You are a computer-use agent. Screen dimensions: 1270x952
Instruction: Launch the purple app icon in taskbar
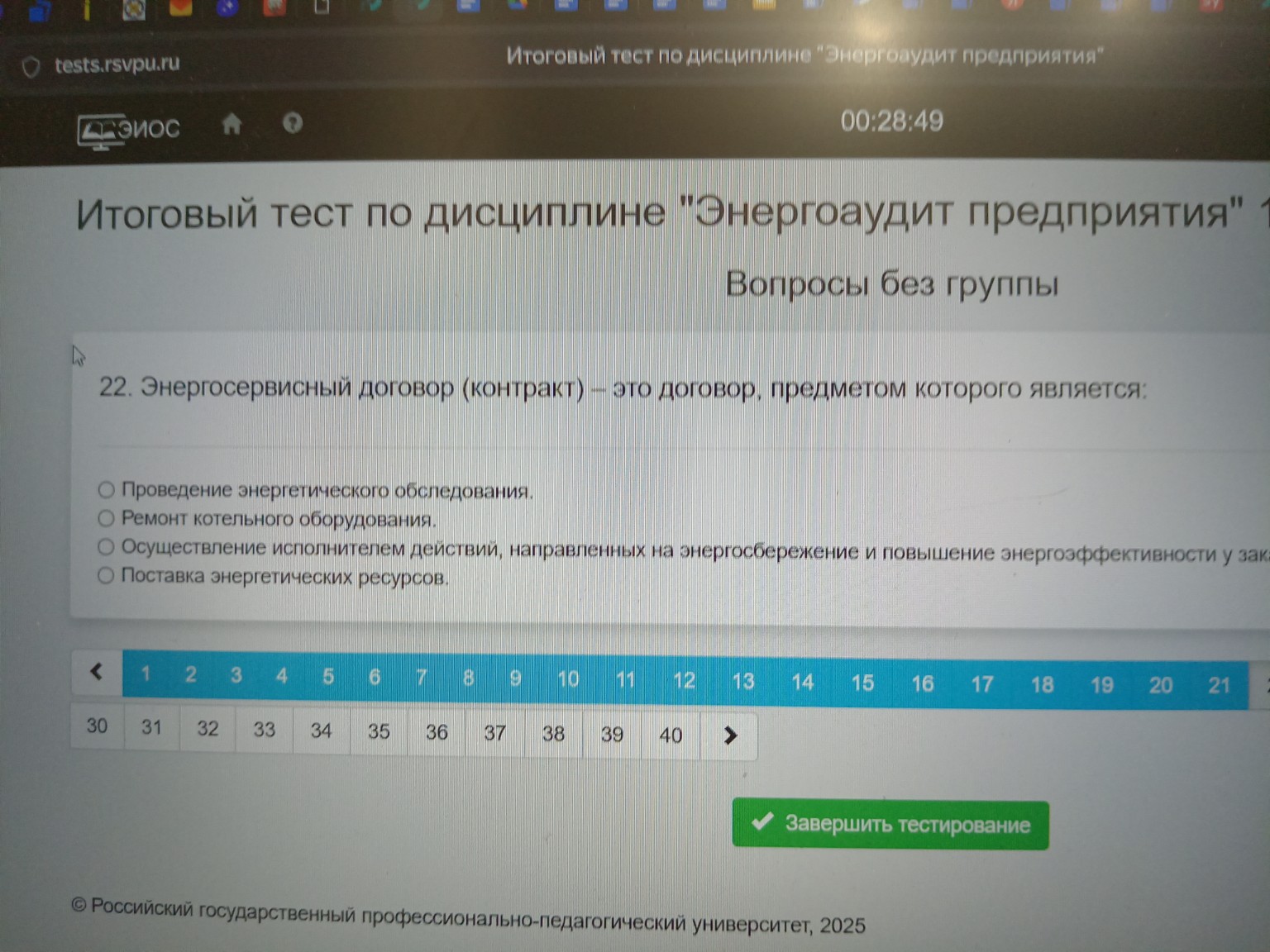pos(228,8)
